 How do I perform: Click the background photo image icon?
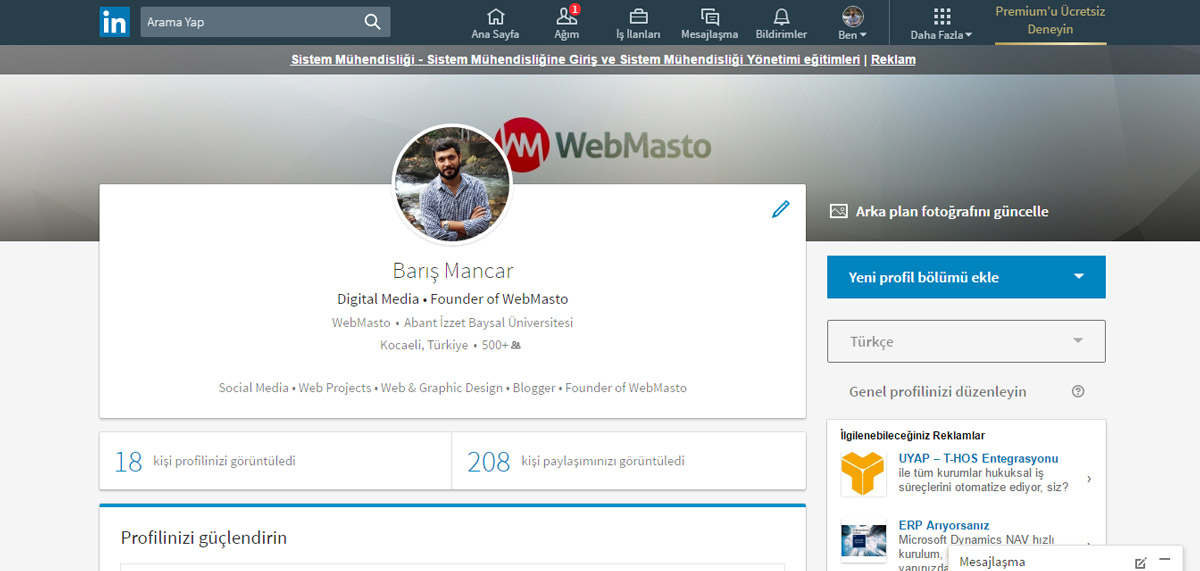(x=838, y=211)
